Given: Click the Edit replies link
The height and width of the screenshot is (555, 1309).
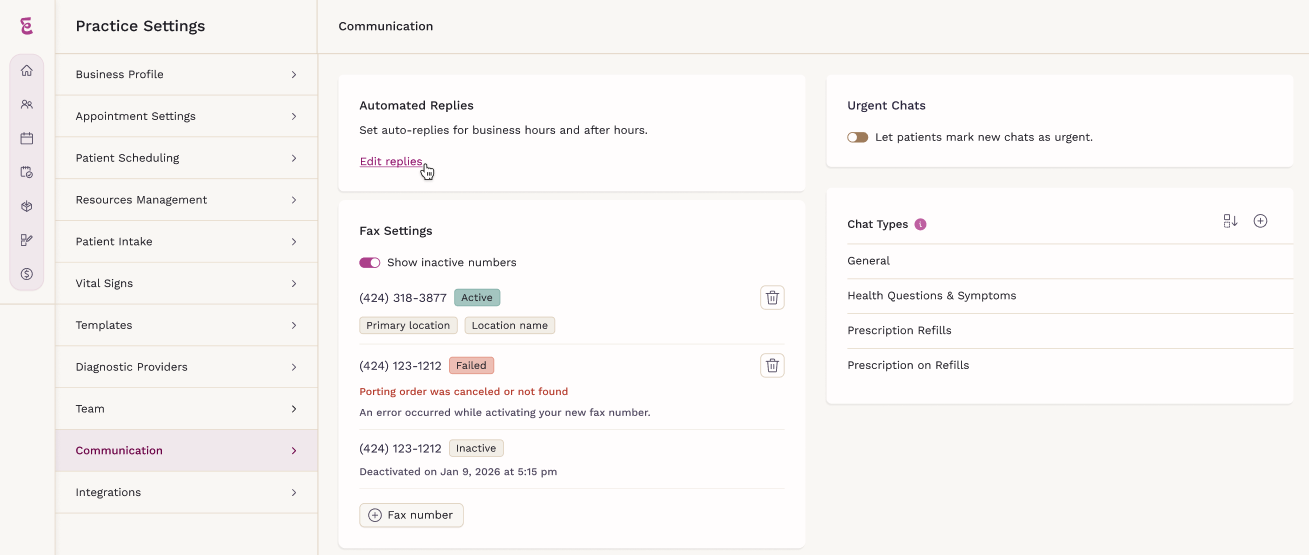Looking at the screenshot, I should click(391, 162).
